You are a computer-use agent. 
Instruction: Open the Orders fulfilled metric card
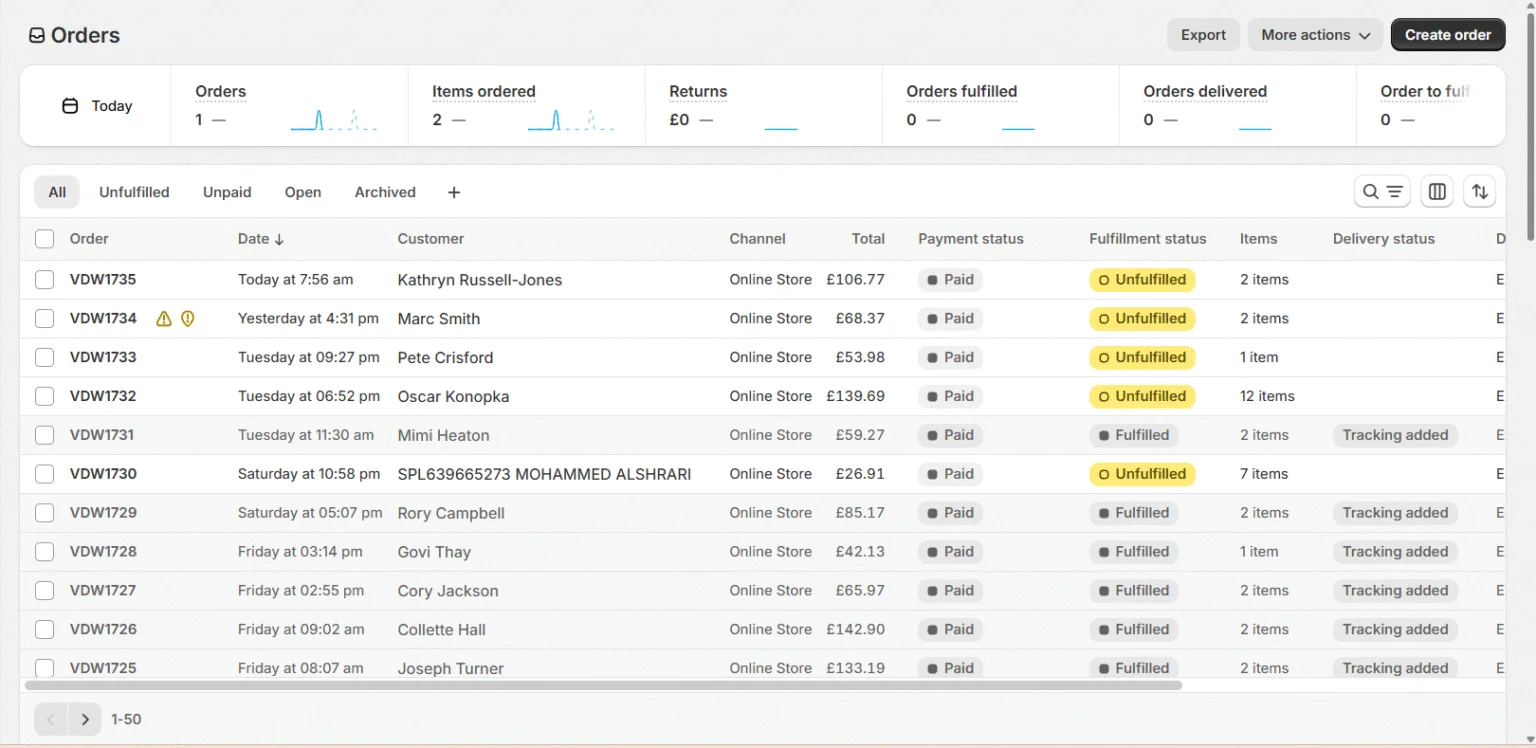(x=1000, y=106)
